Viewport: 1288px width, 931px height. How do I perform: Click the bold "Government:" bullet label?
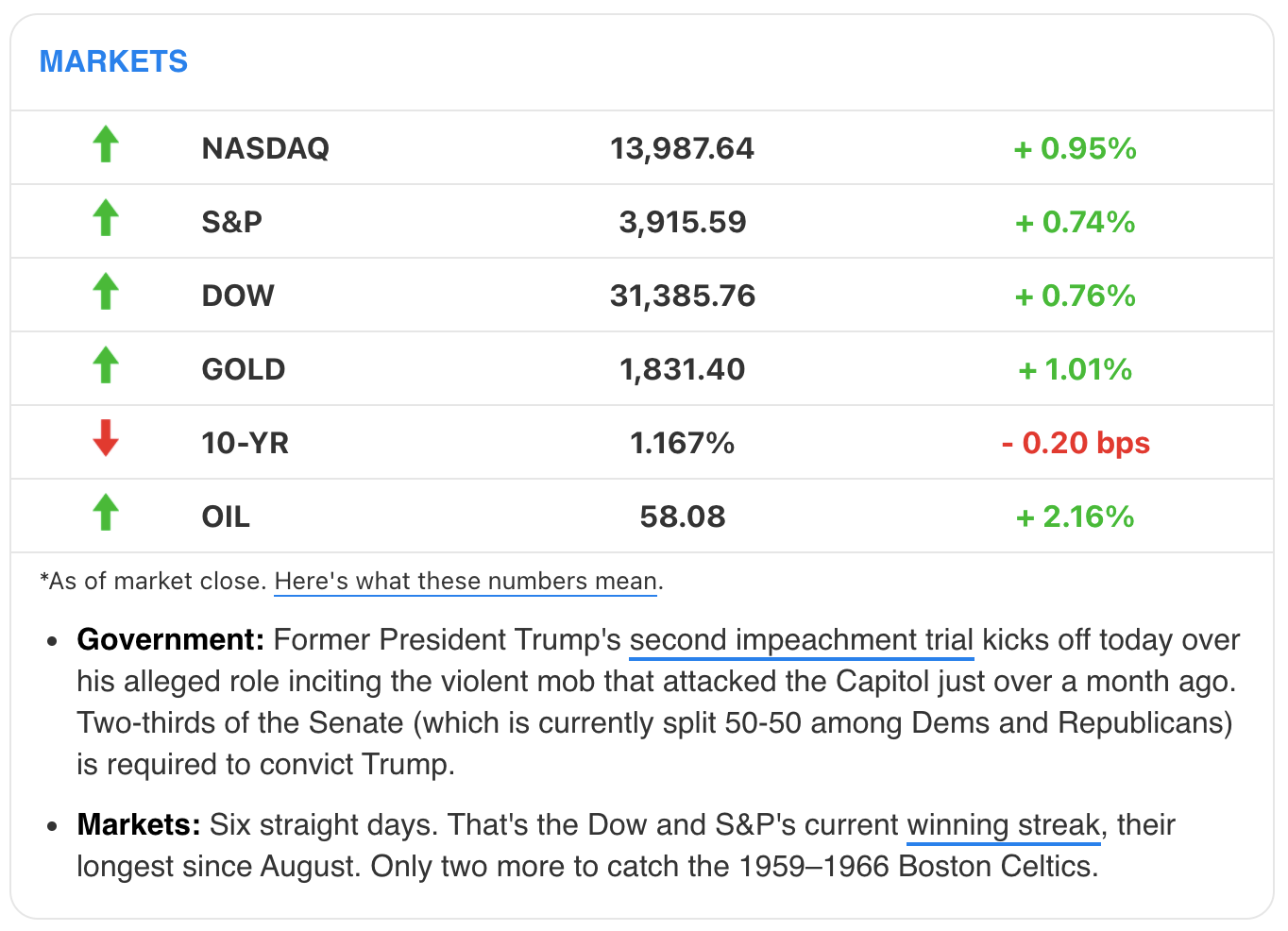tap(170, 640)
